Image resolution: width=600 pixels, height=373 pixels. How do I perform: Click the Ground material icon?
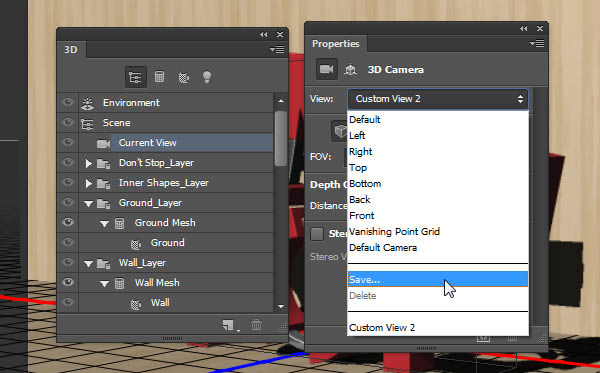coord(135,244)
